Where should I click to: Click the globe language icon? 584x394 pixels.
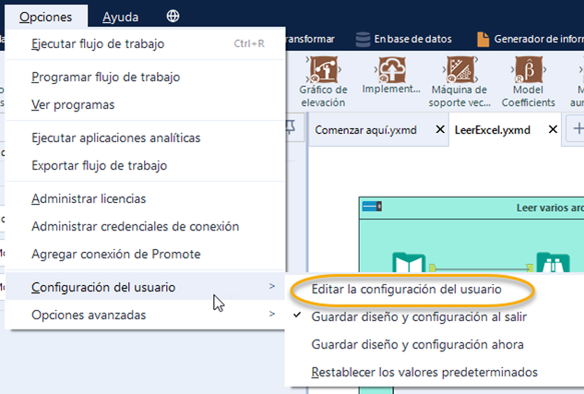(x=173, y=16)
